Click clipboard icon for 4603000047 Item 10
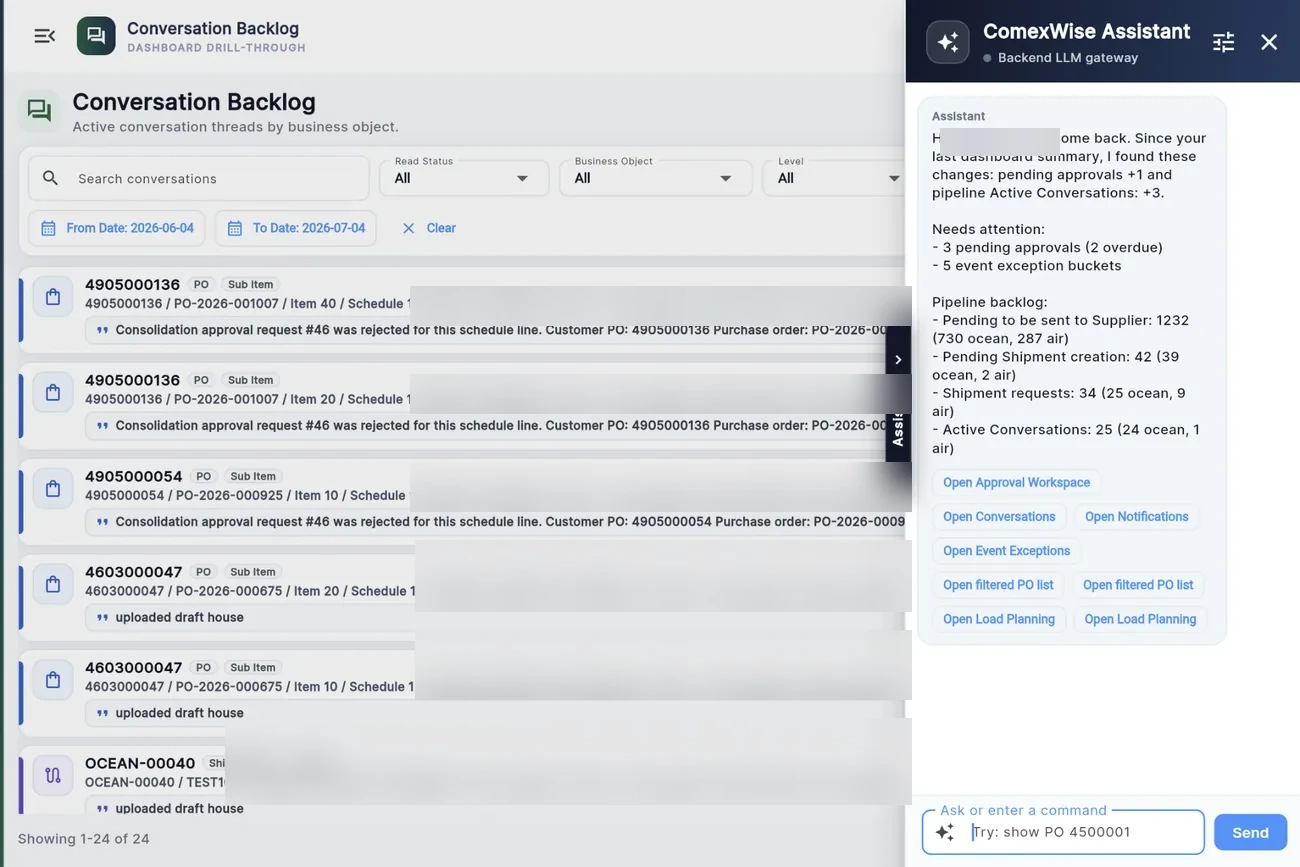The image size is (1300, 867). pyautogui.click(x=53, y=680)
